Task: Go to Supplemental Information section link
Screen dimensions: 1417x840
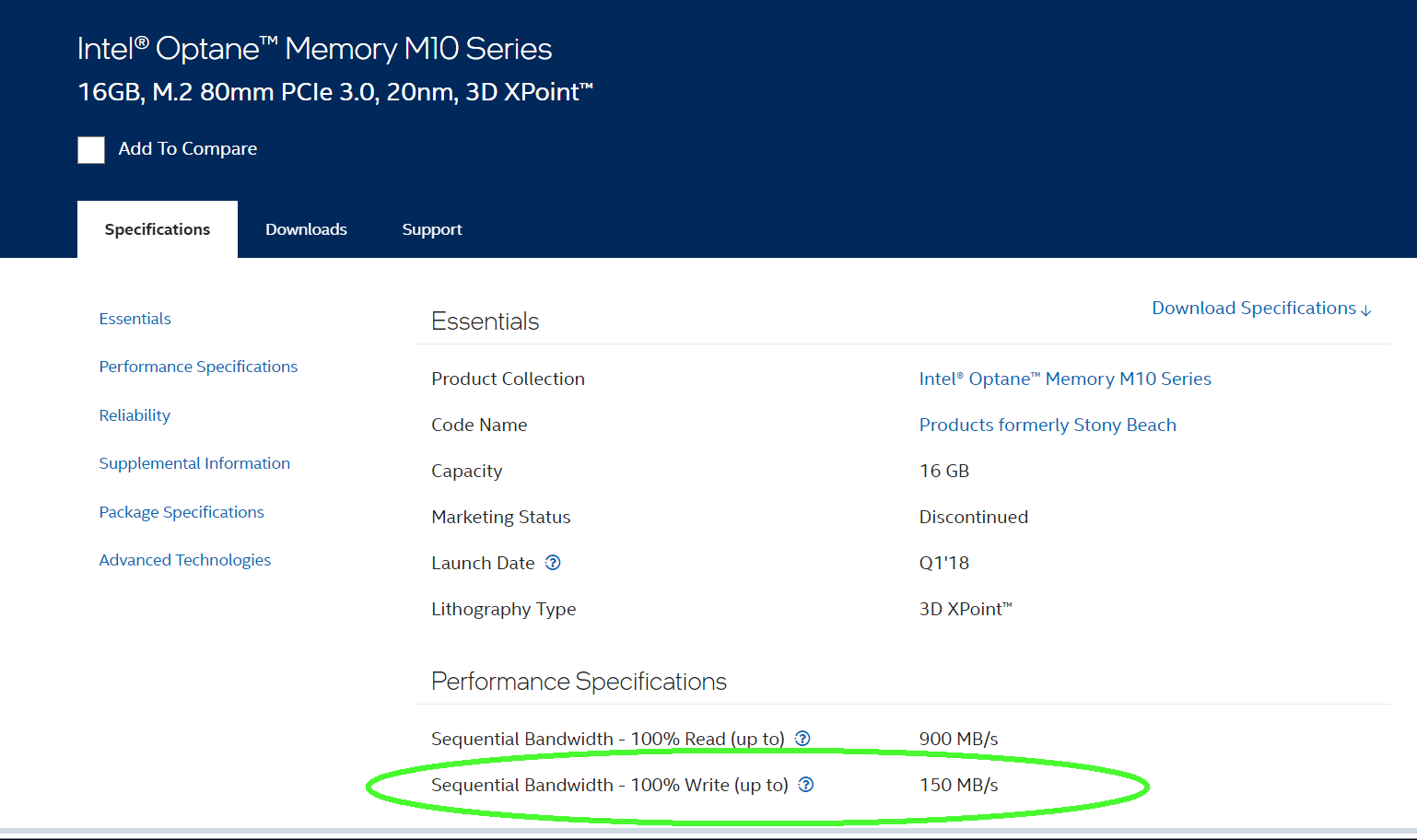Action: click(194, 463)
